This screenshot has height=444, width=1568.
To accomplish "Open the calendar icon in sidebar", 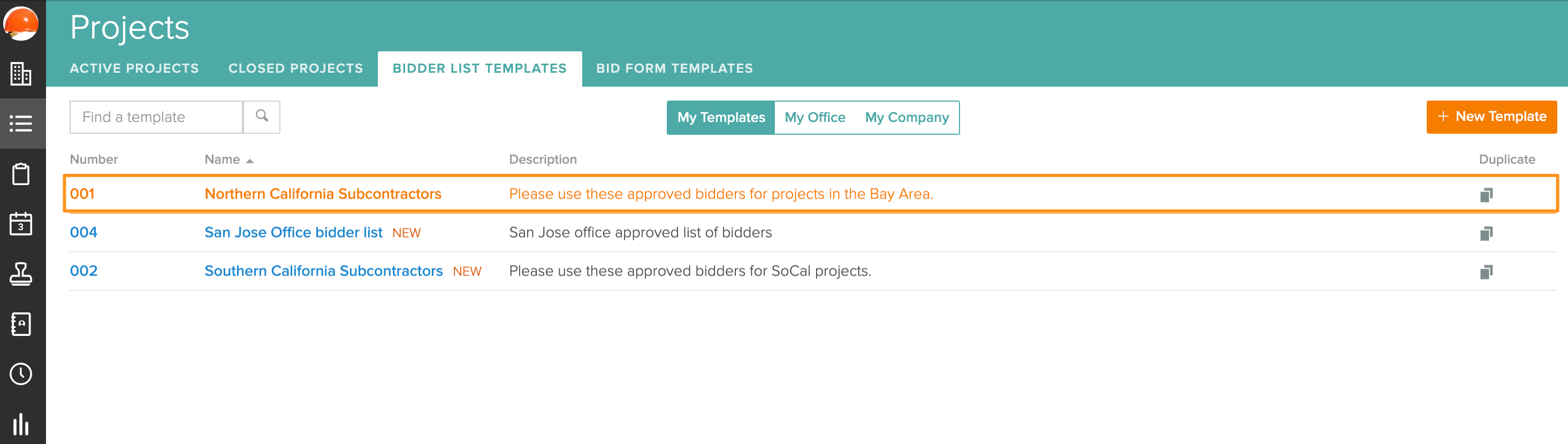I will [21, 224].
